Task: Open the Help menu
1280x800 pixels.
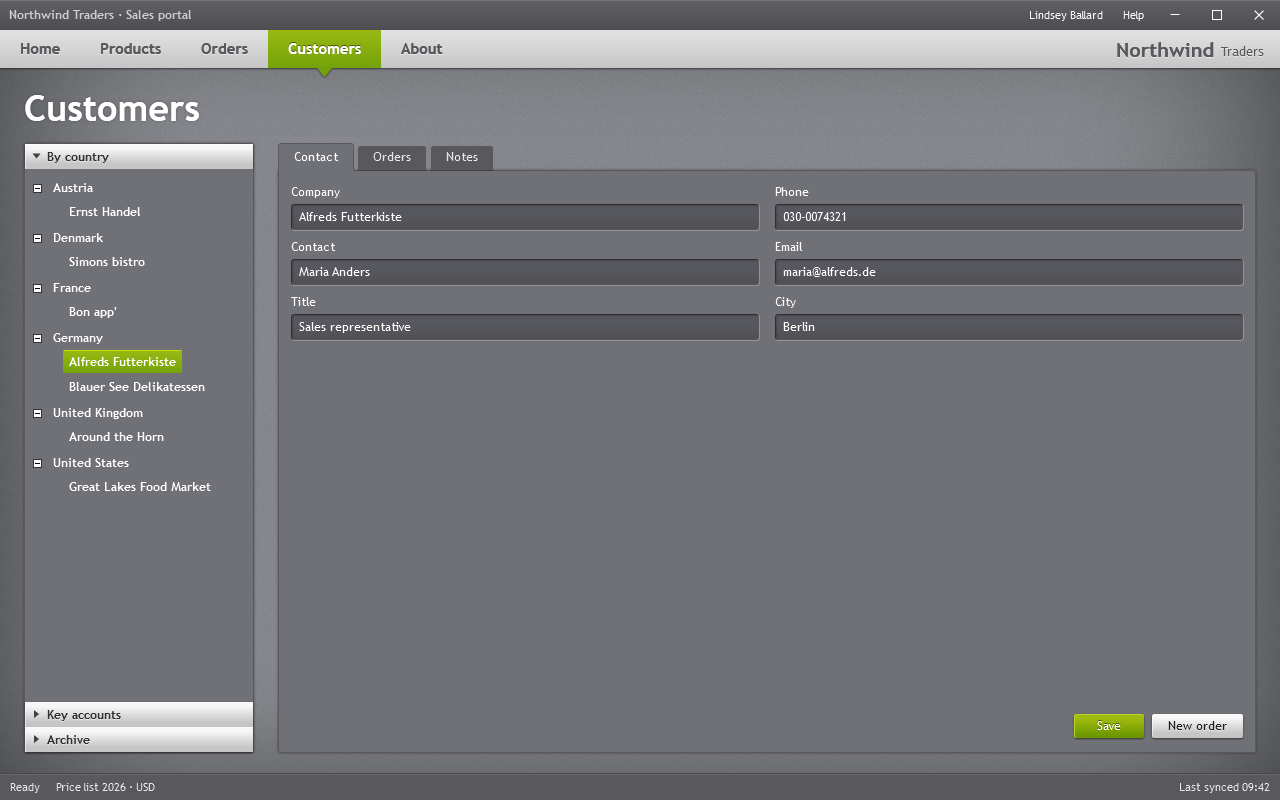Action: click(x=1133, y=15)
